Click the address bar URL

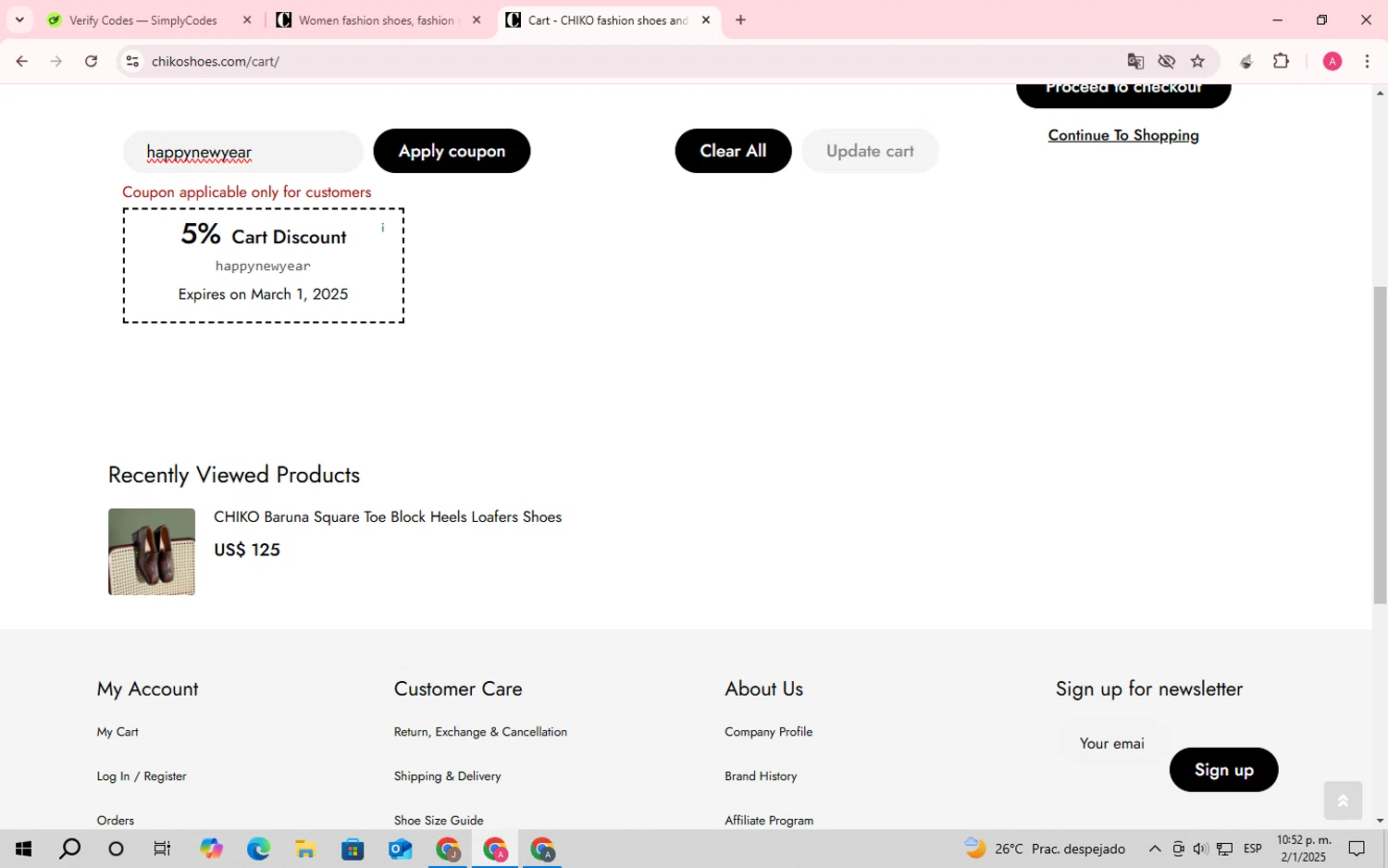coord(216,61)
